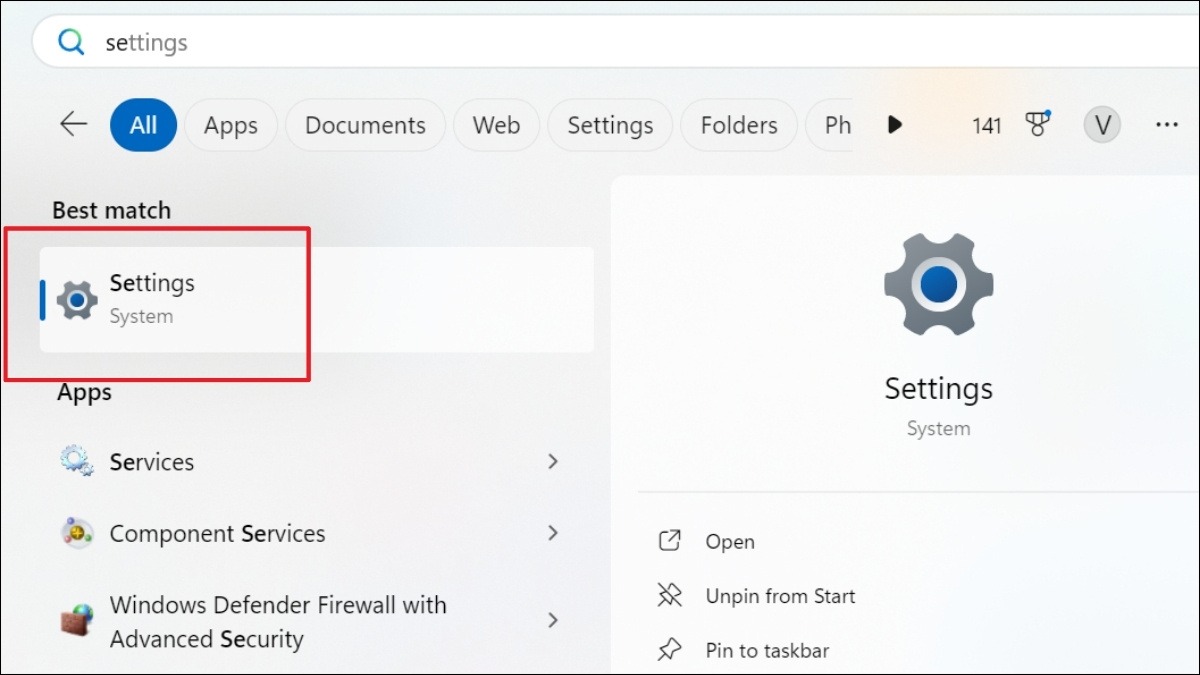The width and height of the screenshot is (1200, 675).
Task: Click the Pin to taskbar pin icon
Action: [x=669, y=650]
